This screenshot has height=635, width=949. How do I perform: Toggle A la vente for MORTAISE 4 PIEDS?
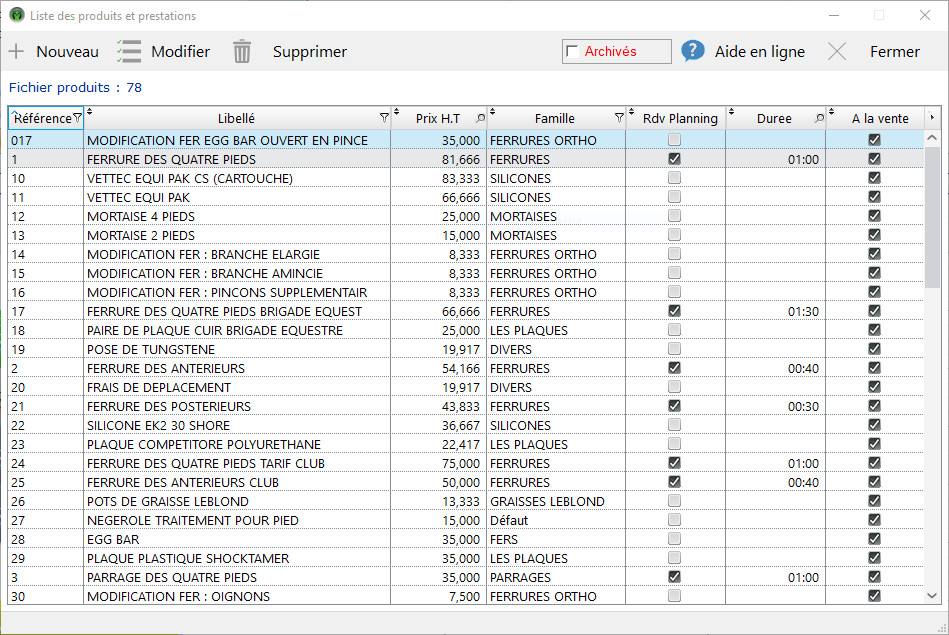(x=874, y=216)
